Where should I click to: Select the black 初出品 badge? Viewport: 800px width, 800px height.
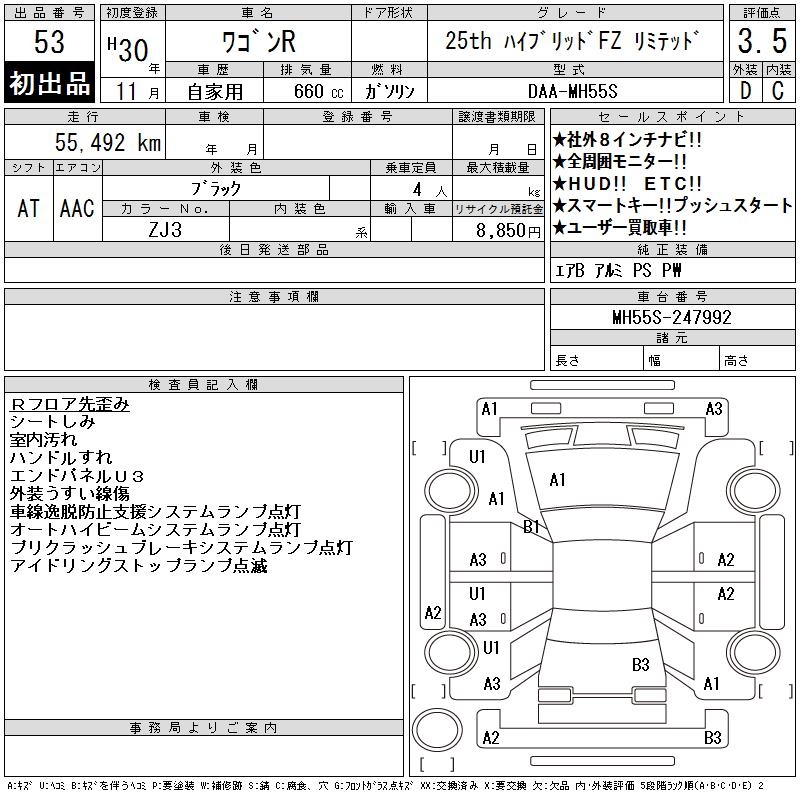coord(49,83)
